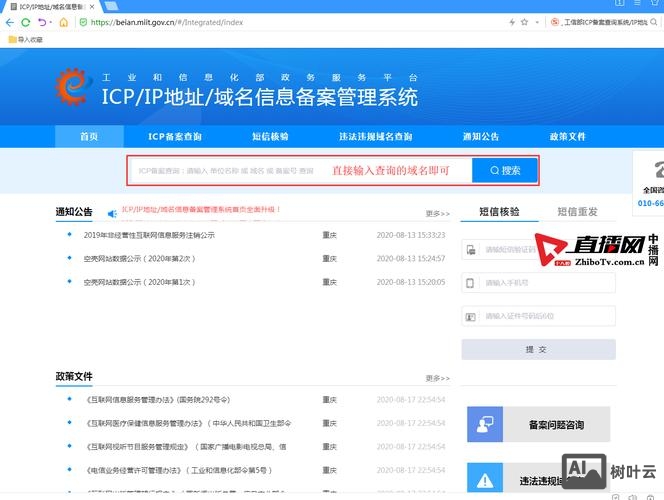Screen dimensions: 664x500
Task: Click the ID number last six digits field
Action: 538,316
